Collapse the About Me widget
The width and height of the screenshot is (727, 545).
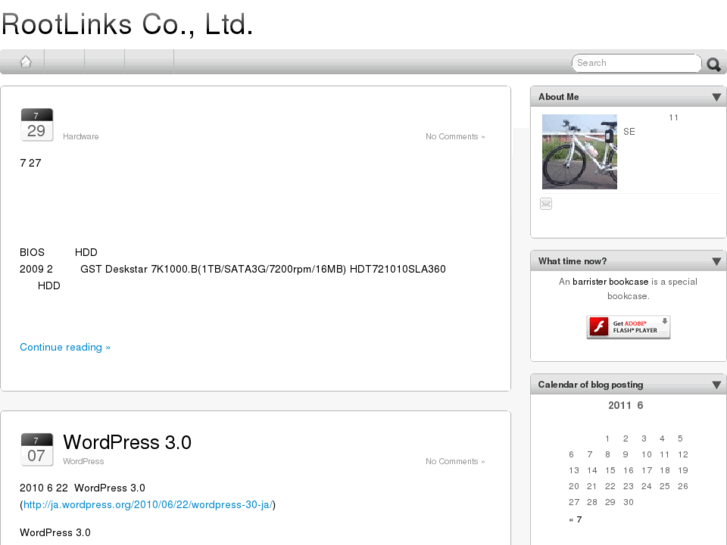[716, 97]
